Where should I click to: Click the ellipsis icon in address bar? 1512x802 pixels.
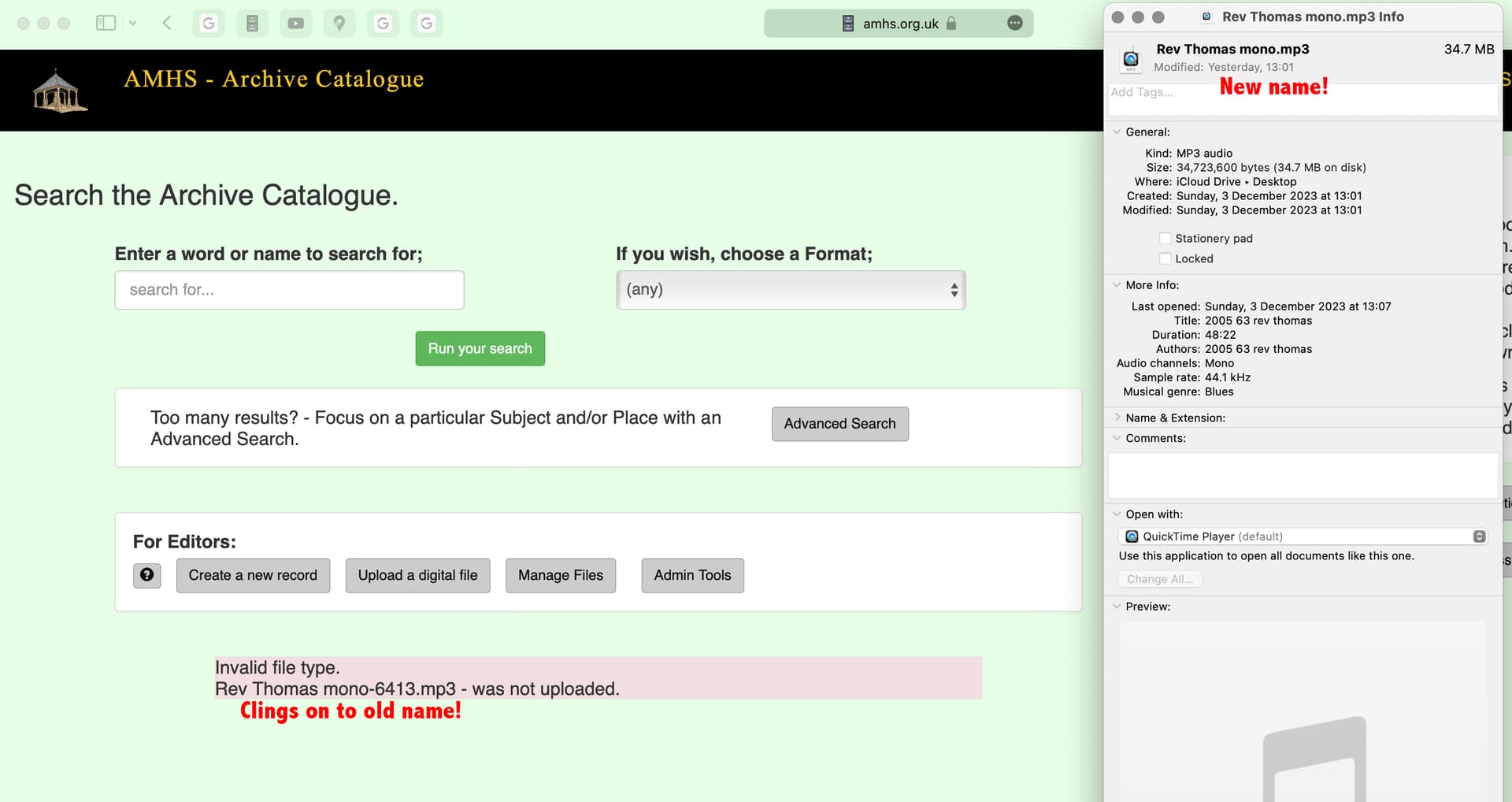pos(1015,24)
